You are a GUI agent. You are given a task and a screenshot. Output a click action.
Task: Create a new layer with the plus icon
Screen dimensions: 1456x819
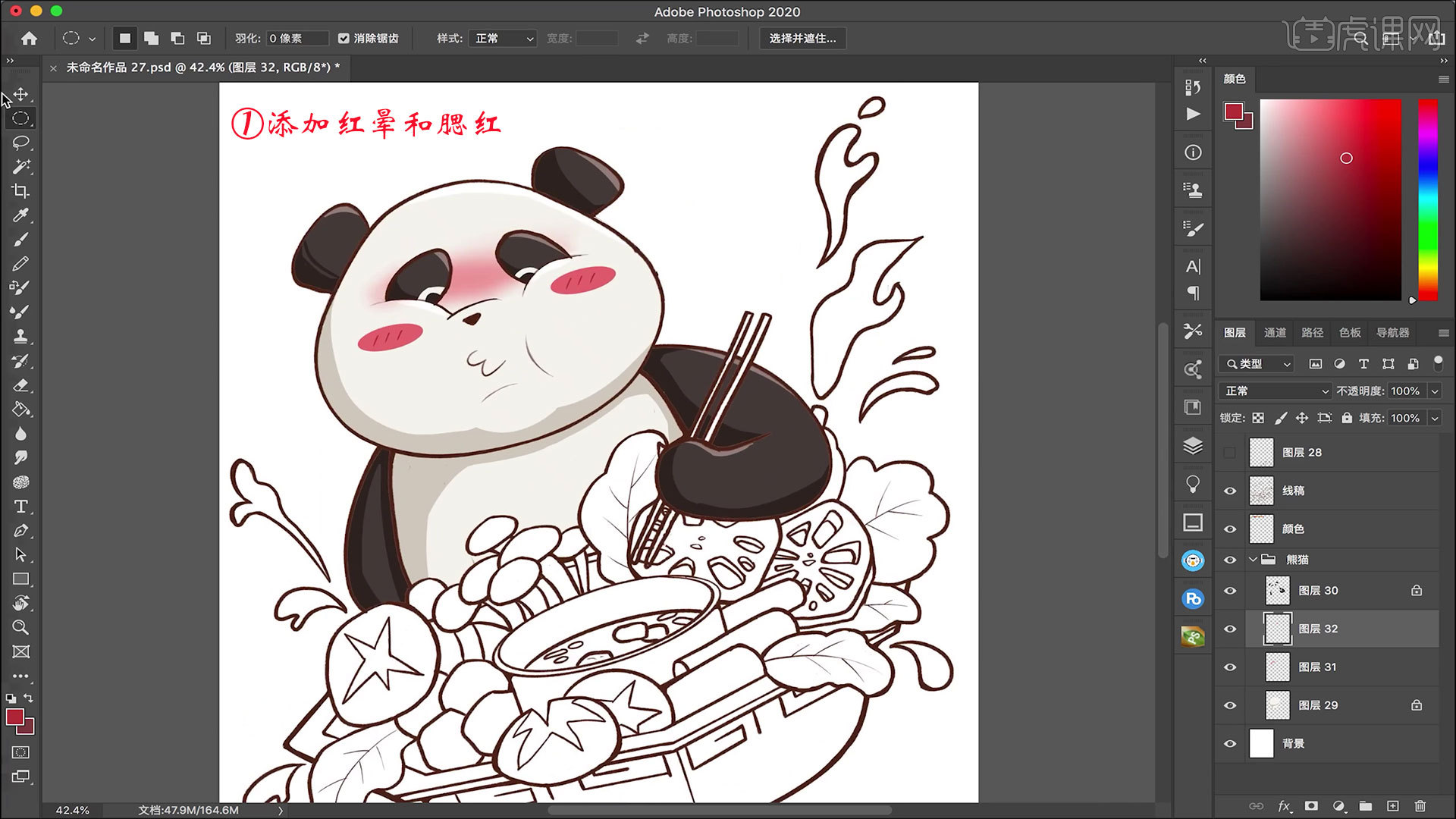1392,806
